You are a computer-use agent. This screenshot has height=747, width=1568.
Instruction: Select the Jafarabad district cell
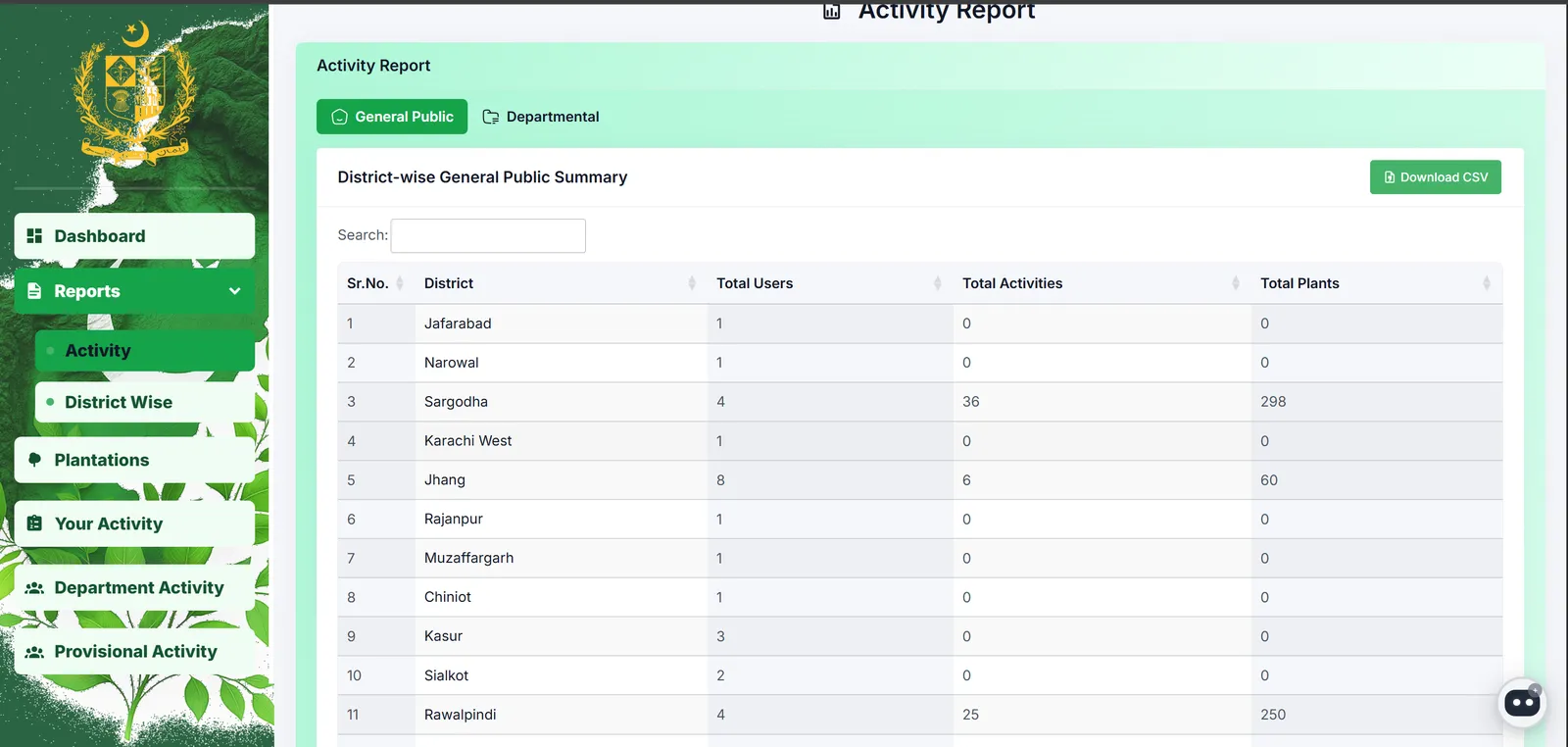tap(561, 324)
